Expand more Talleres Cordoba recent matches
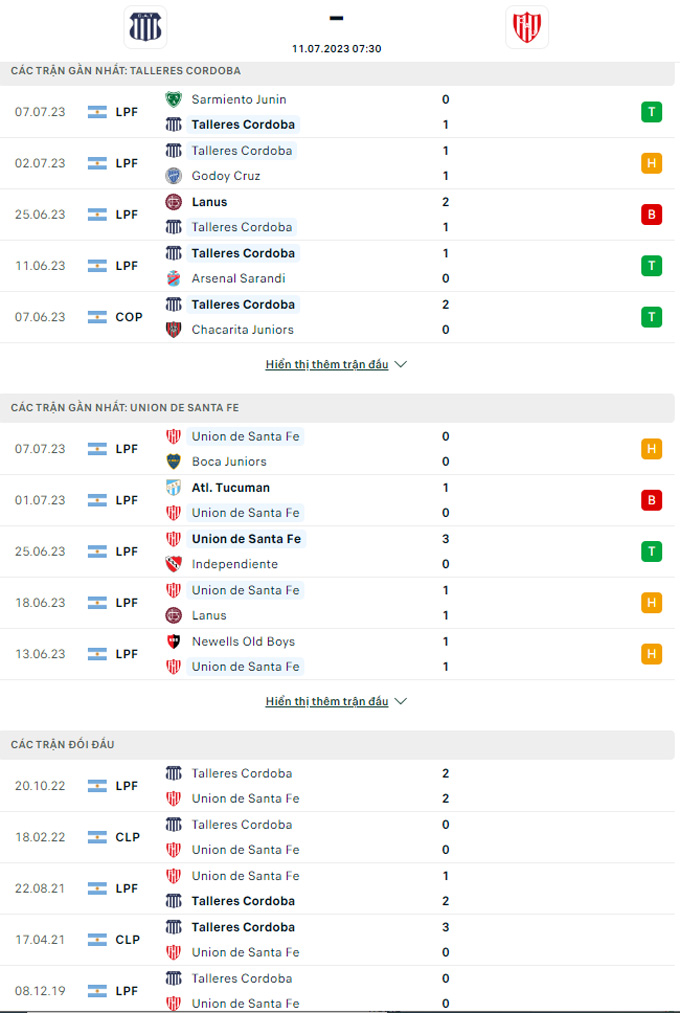 click(x=336, y=365)
